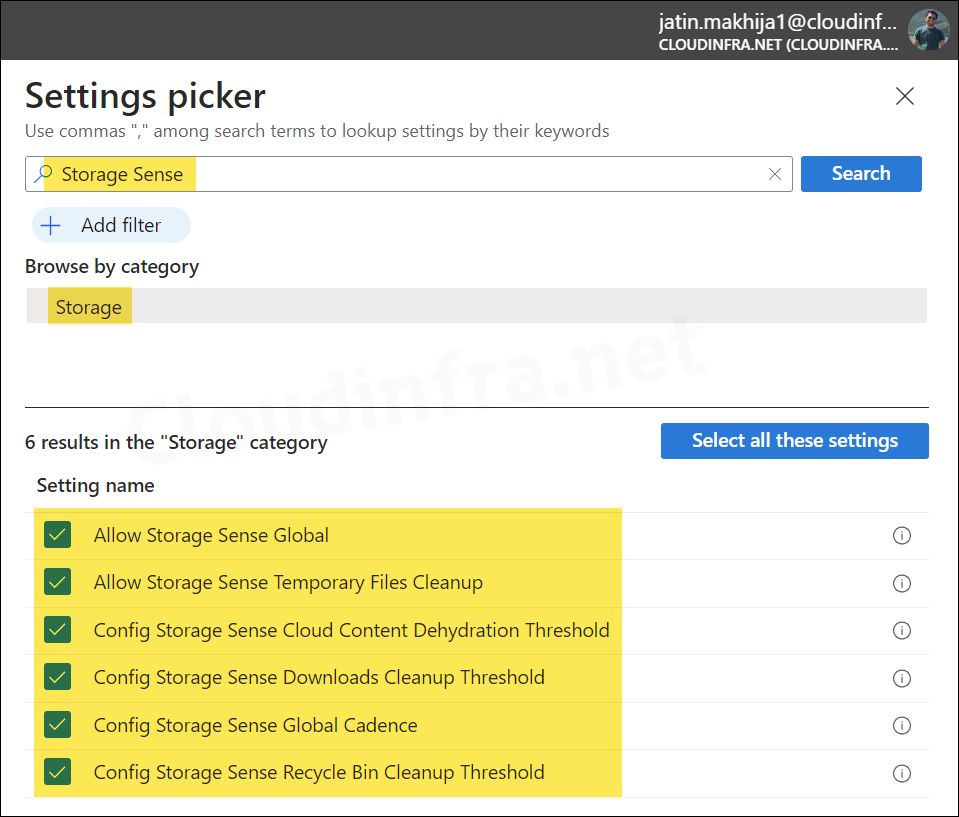Screen dimensions: 959x817
Task: Uncheck Config Storage Sense Downloads Cleanup Threshold
Action: coord(58,677)
